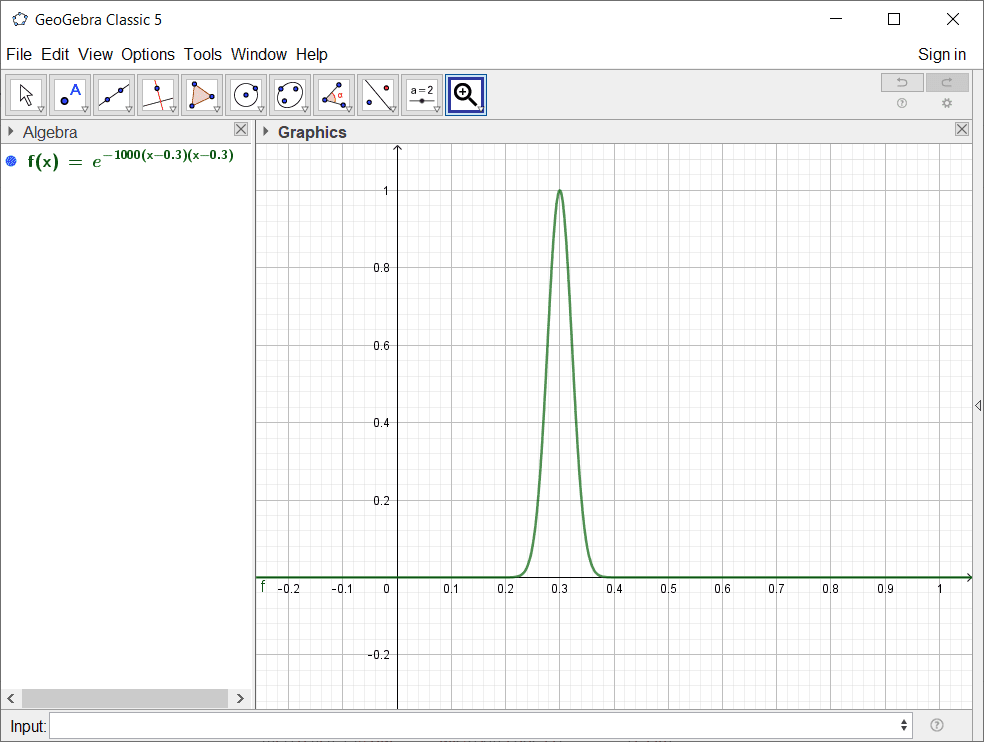Select the Reflect about Line tool
This screenshot has width=984, height=742.
point(378,95)
